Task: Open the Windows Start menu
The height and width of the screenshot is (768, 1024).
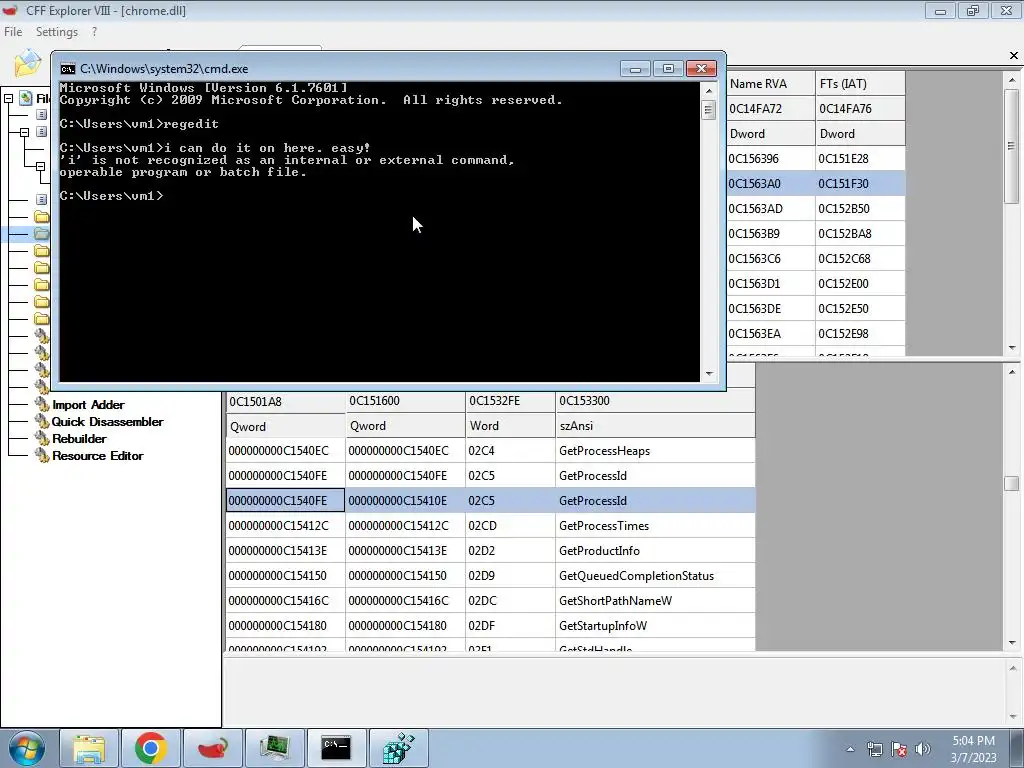Action: coord(25,748)
